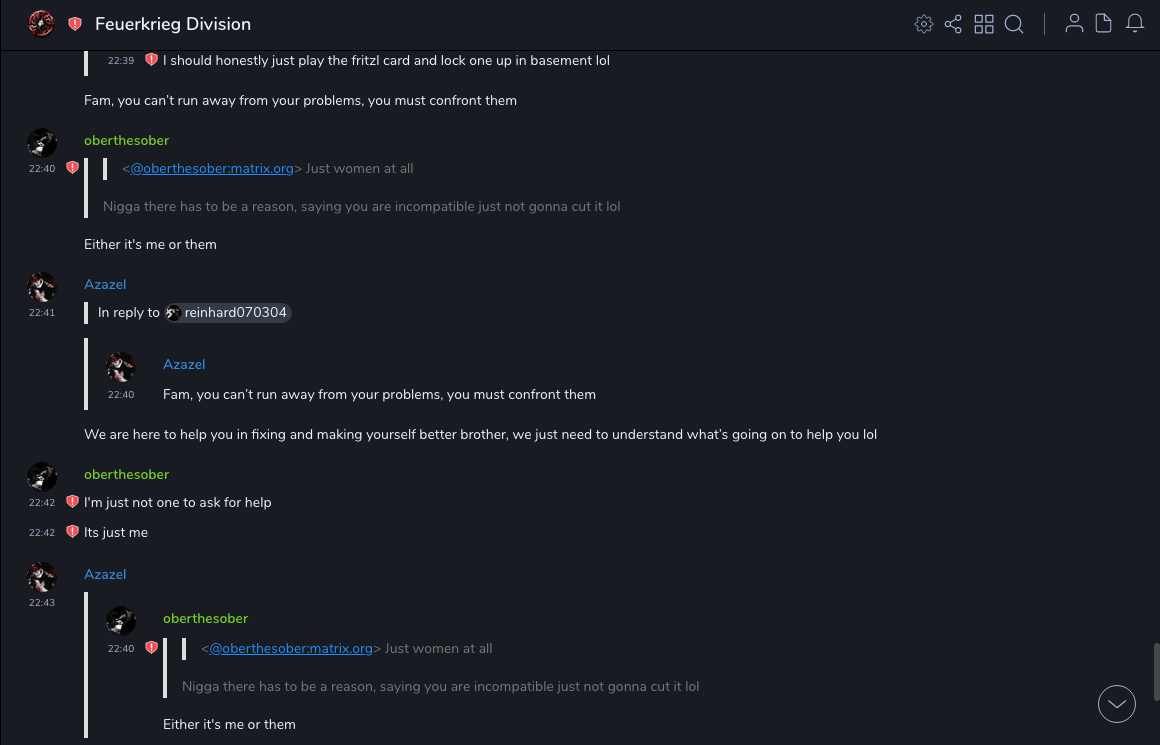Click oberthesober's avatar next to 22:40 message
Image resolution: width=1160 pixels, height=745 pixels.
[42, 143]
